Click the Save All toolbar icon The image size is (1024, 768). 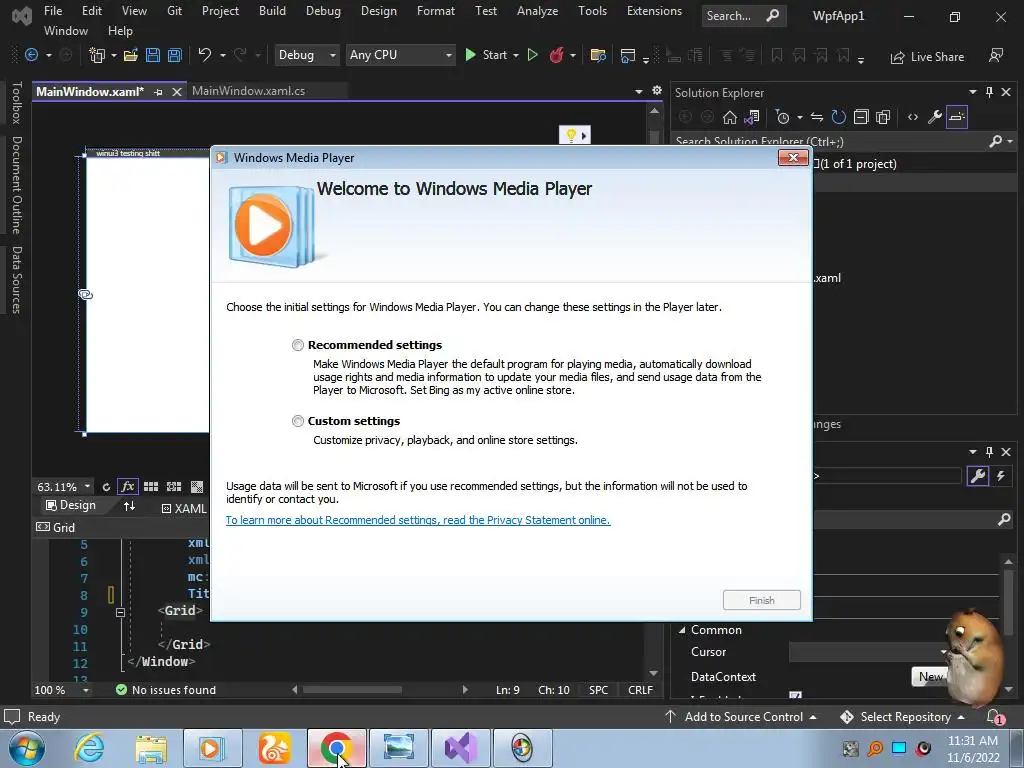[x=174, y=56]
